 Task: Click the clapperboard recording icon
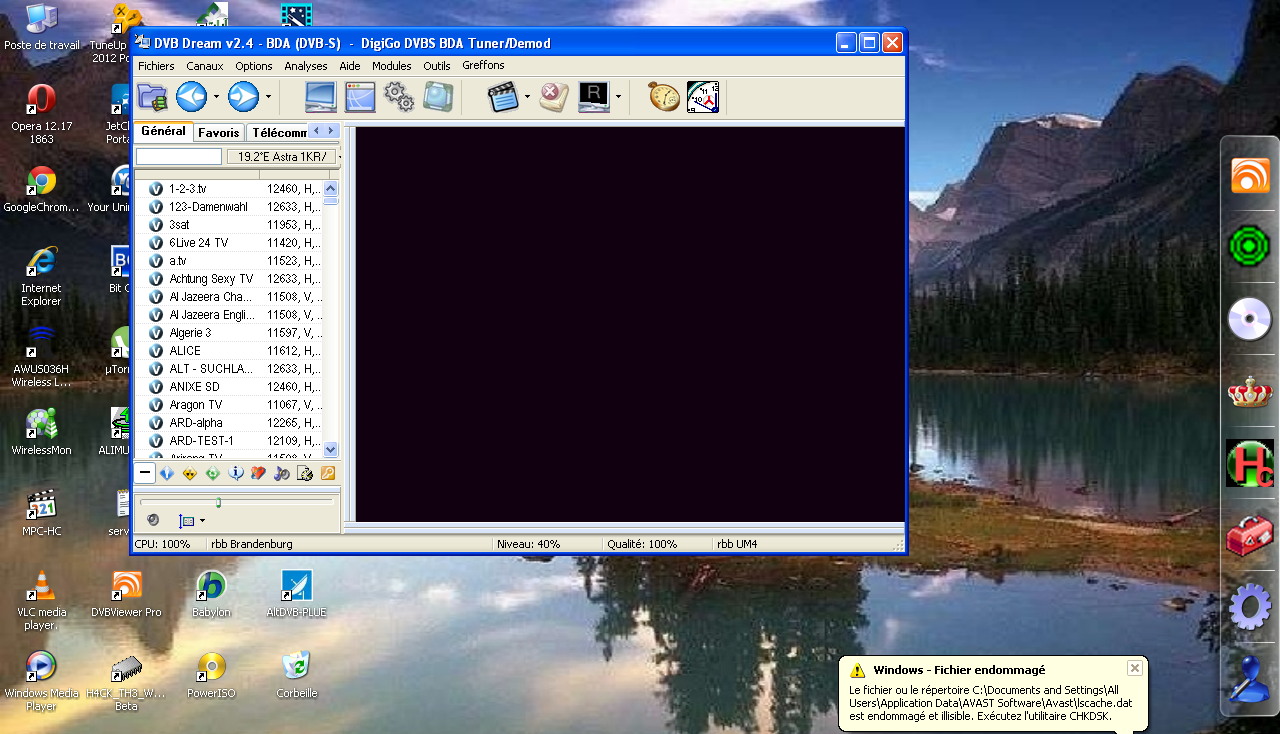[504, 97]
